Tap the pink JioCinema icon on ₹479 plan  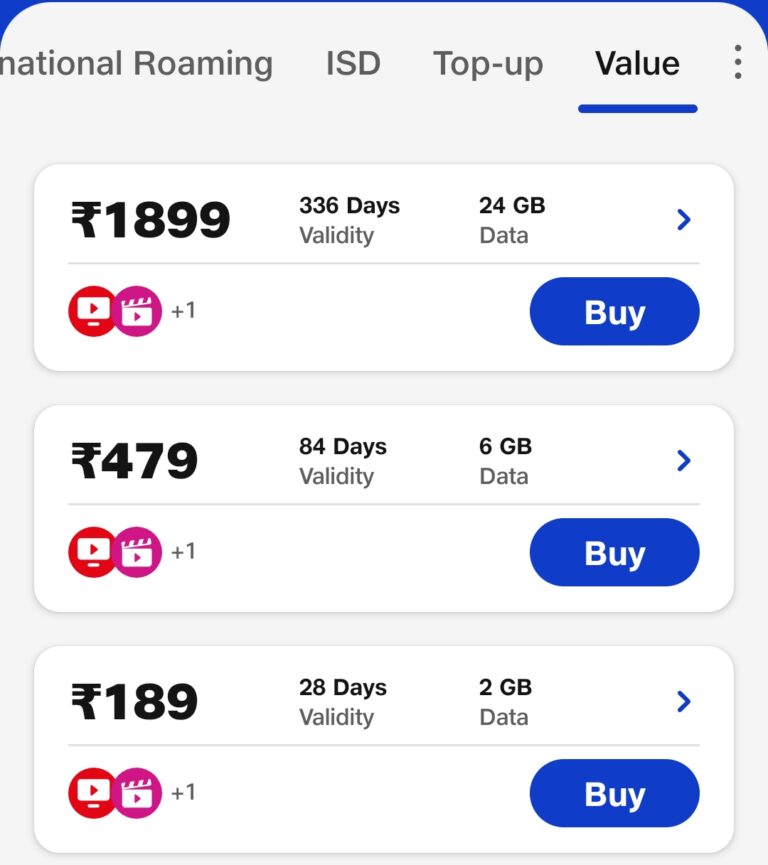coord(138,552)
